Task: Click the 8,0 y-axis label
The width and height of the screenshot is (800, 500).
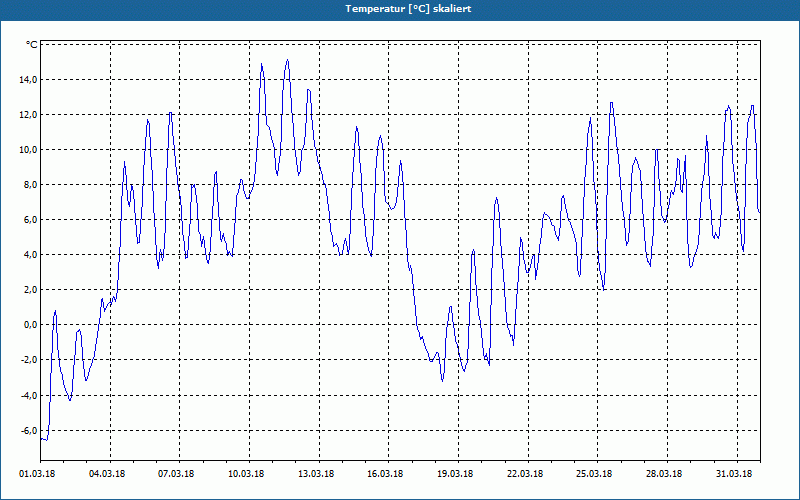Action: tap(30, 185)
